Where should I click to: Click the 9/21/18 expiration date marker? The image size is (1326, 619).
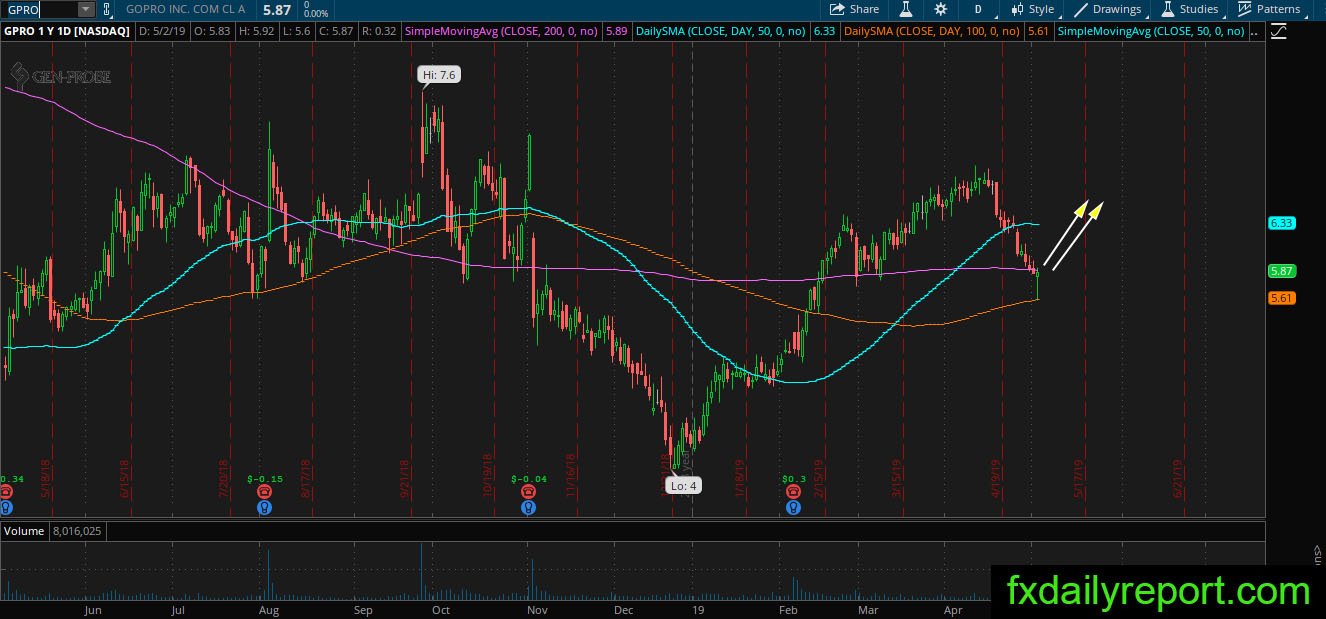pyautogui.click(x=406, y=478)
